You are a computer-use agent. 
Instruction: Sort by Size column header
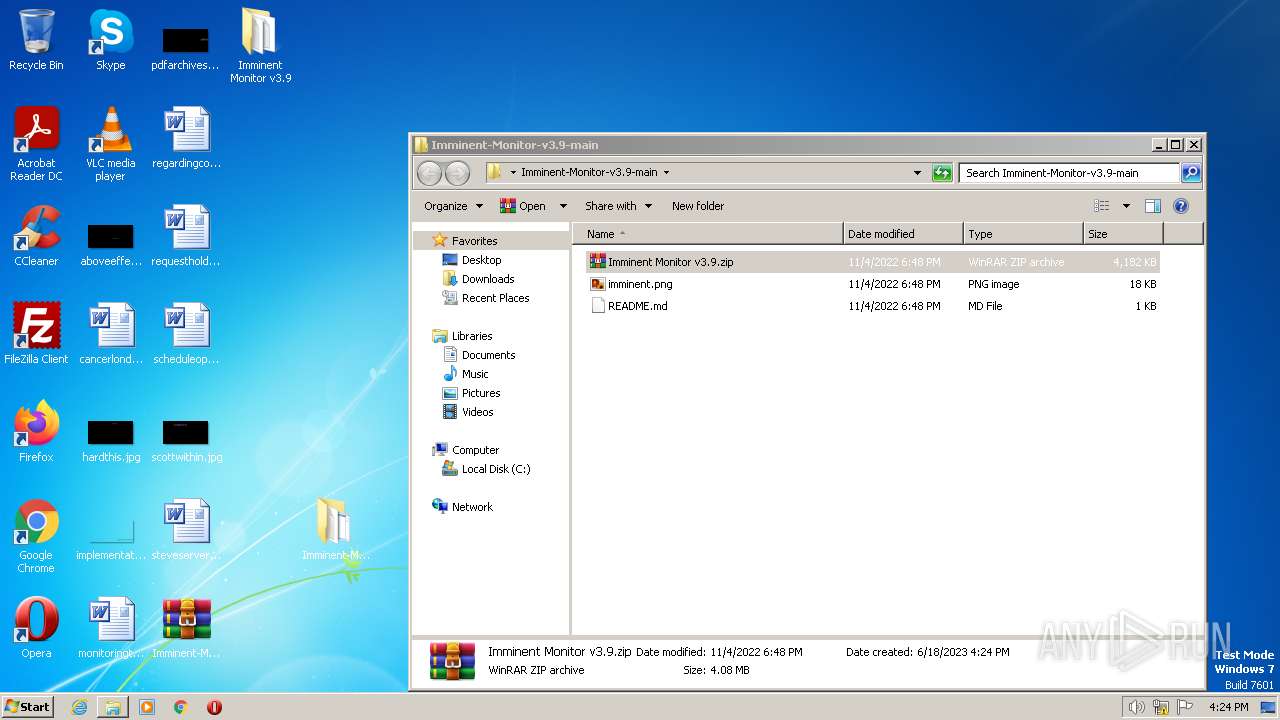tap(1123, 234)
